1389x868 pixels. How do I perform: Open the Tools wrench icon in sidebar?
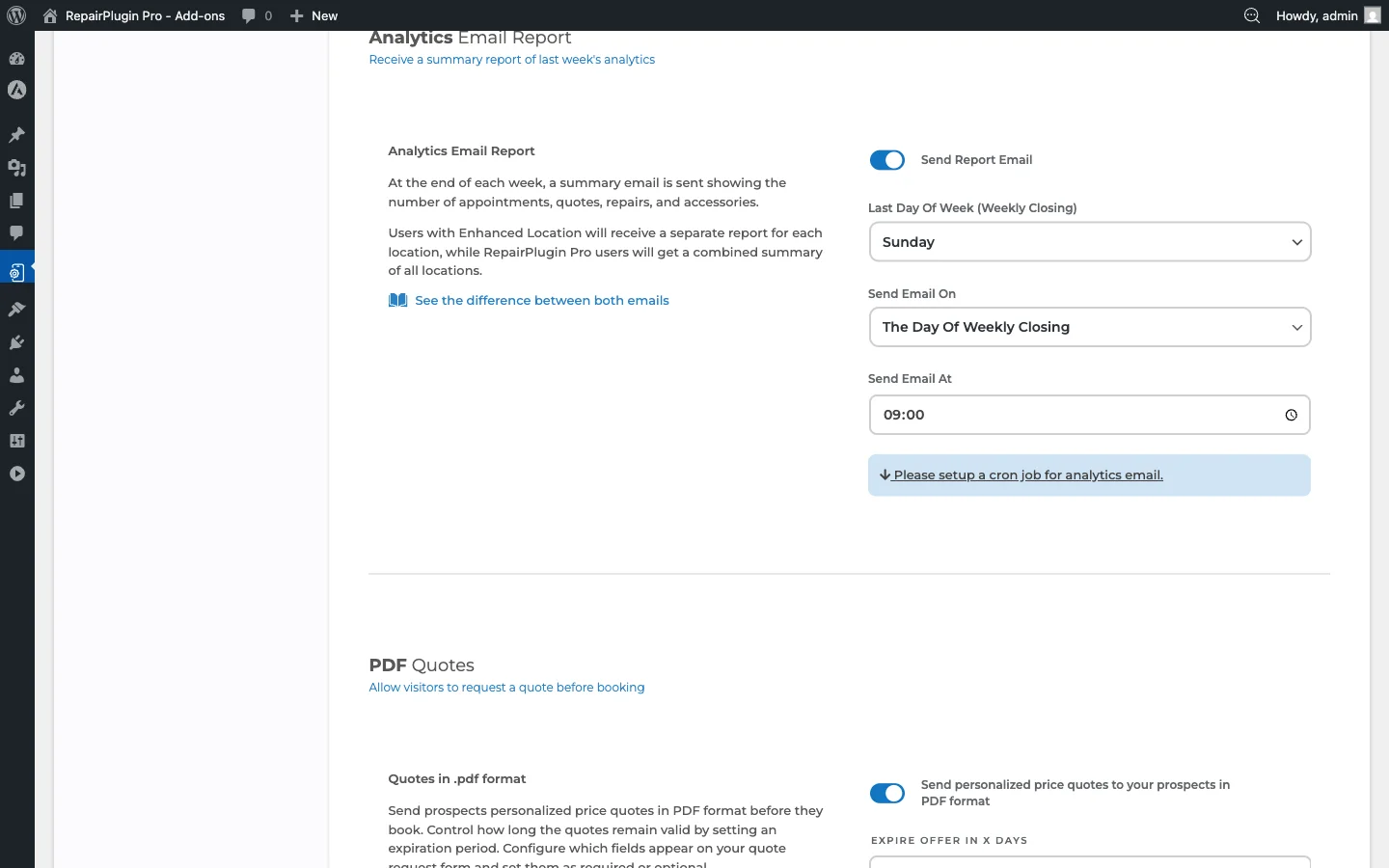pos(16,407)
